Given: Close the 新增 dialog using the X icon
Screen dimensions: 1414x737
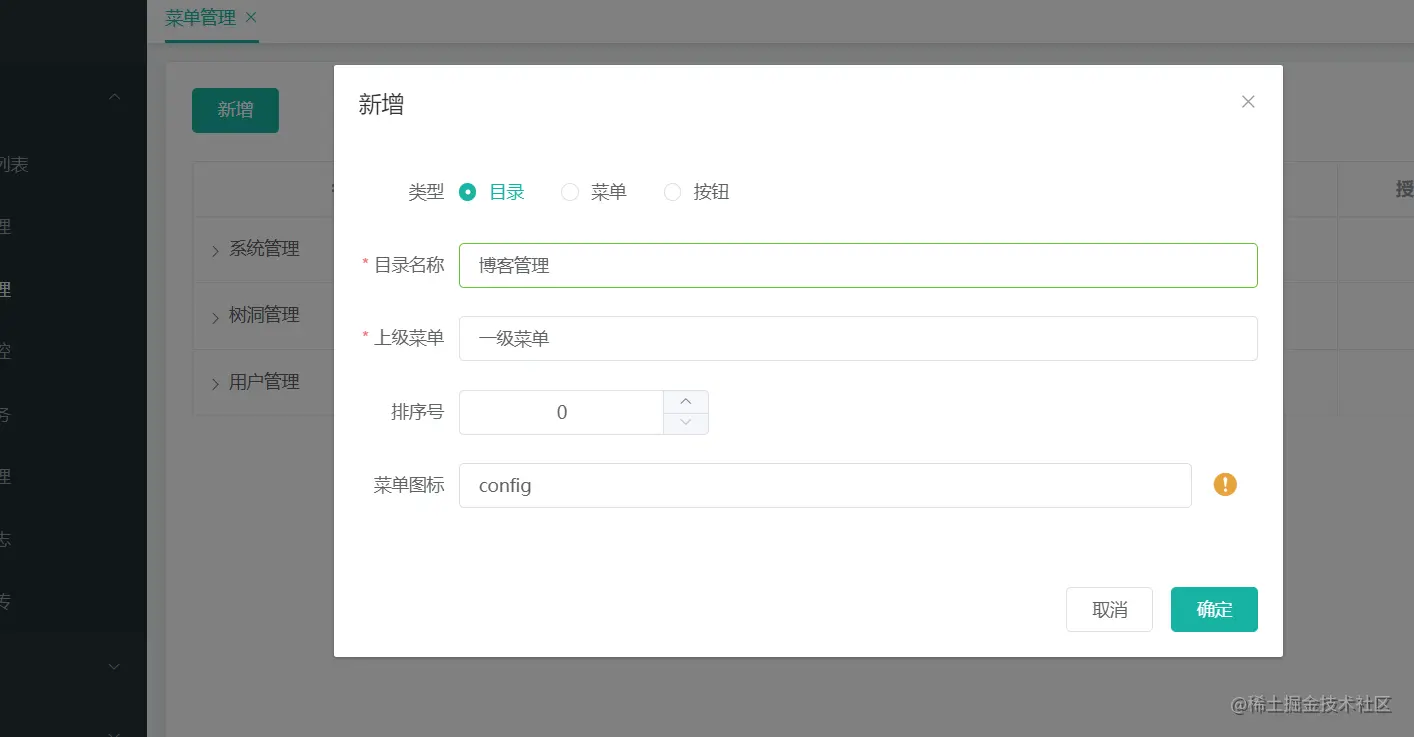Looking at the screenshot, I should [x=1247, y=101].
